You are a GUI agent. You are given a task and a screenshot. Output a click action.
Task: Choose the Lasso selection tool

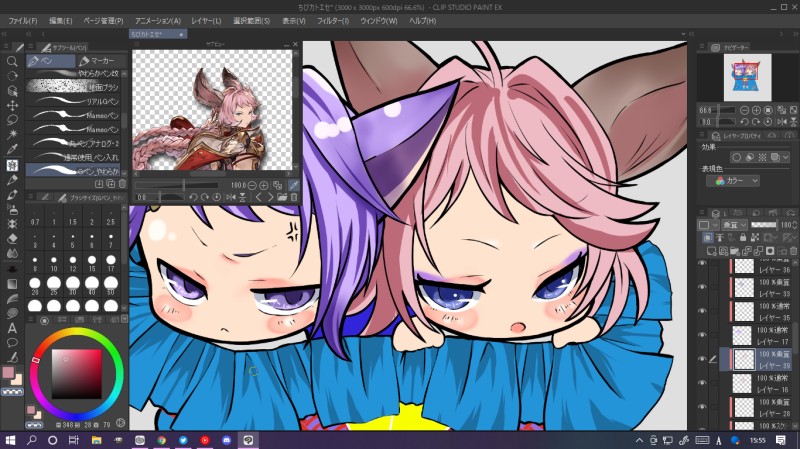[x=12, y=120]
